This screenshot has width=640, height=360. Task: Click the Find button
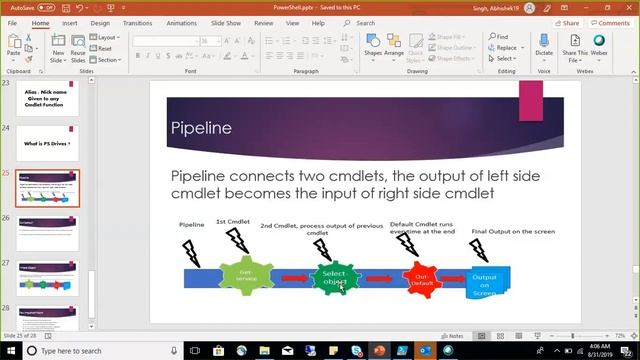(x=498, y=37)
